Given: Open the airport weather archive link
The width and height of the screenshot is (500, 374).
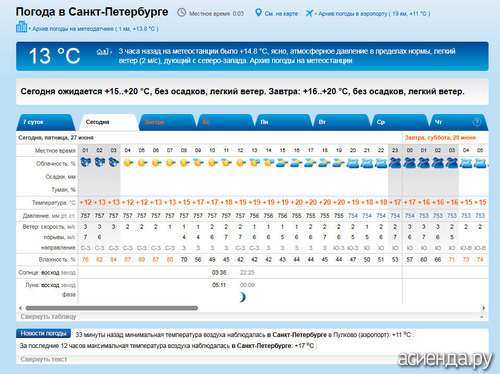Looking at the screenshot, I should (x=374, y=14).
